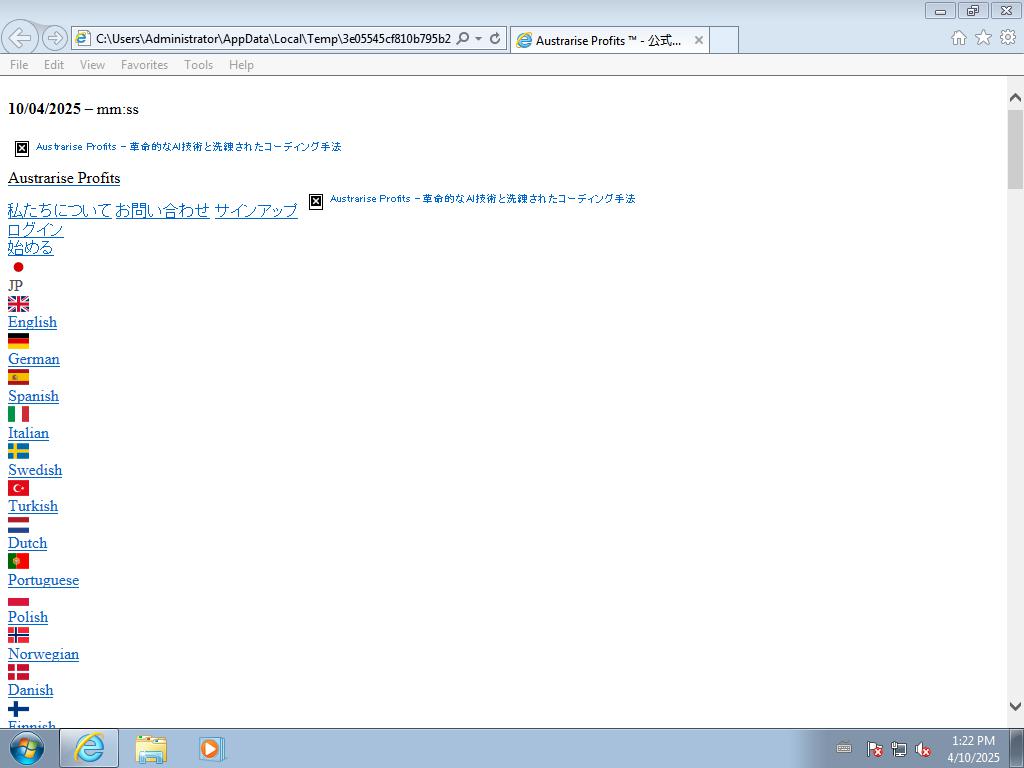The image size is (1024, 768).
Task: Open a new blank tab
Action: pyautogui.click(x=724, y=40)
